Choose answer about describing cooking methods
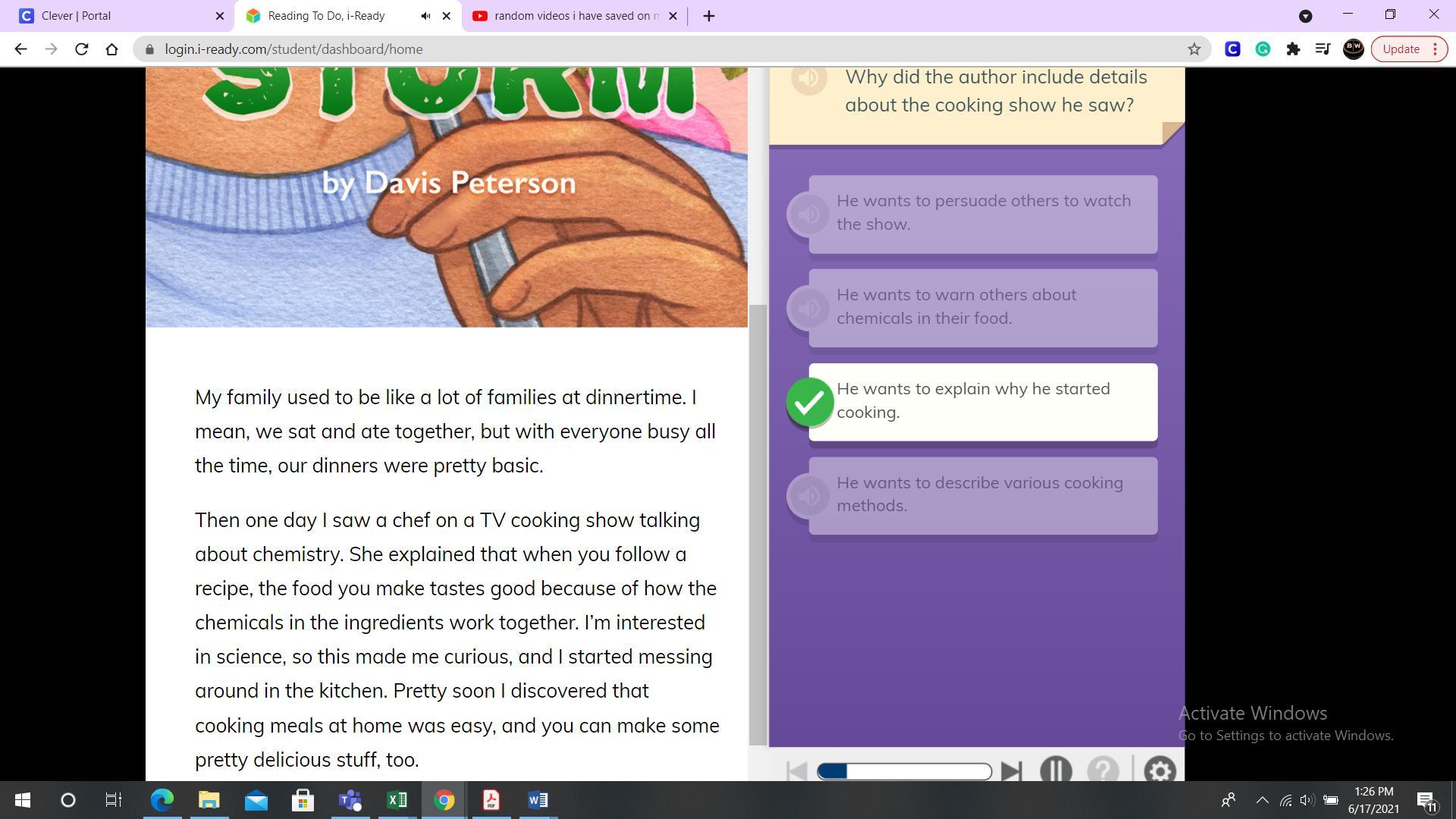1456x819 pixels. coord(983,495)
